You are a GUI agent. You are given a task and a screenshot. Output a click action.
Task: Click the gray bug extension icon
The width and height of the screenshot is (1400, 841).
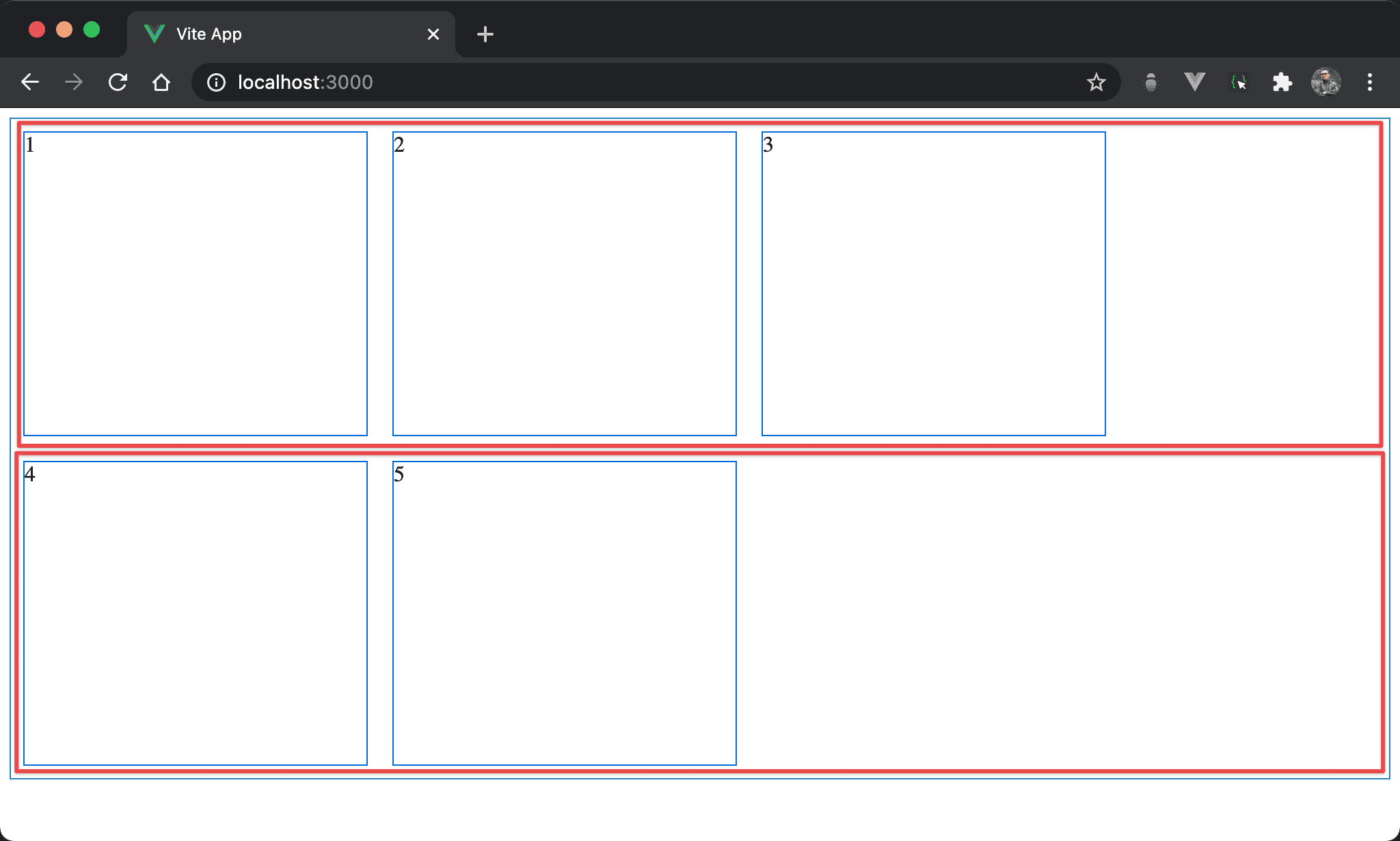click(x=1151, y=83)
